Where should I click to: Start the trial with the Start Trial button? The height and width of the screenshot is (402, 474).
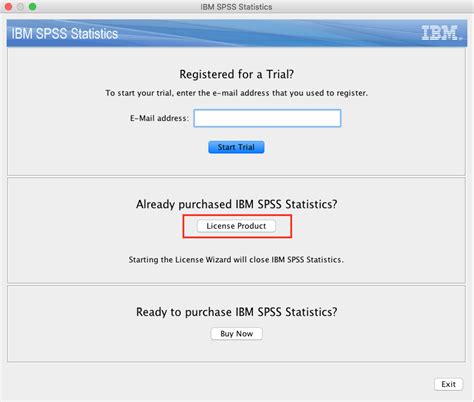click(x=236, y=147)
